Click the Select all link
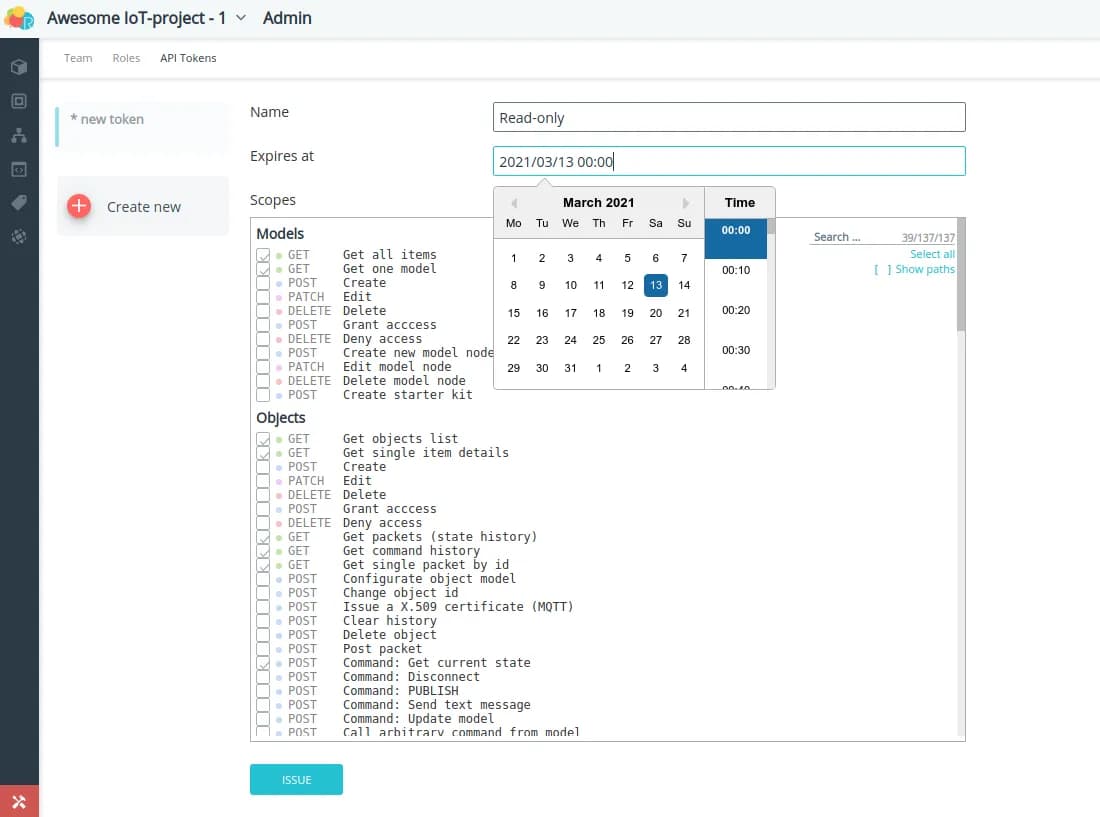Viewport: 1100px width, 817px height. (x=932, y=254)
